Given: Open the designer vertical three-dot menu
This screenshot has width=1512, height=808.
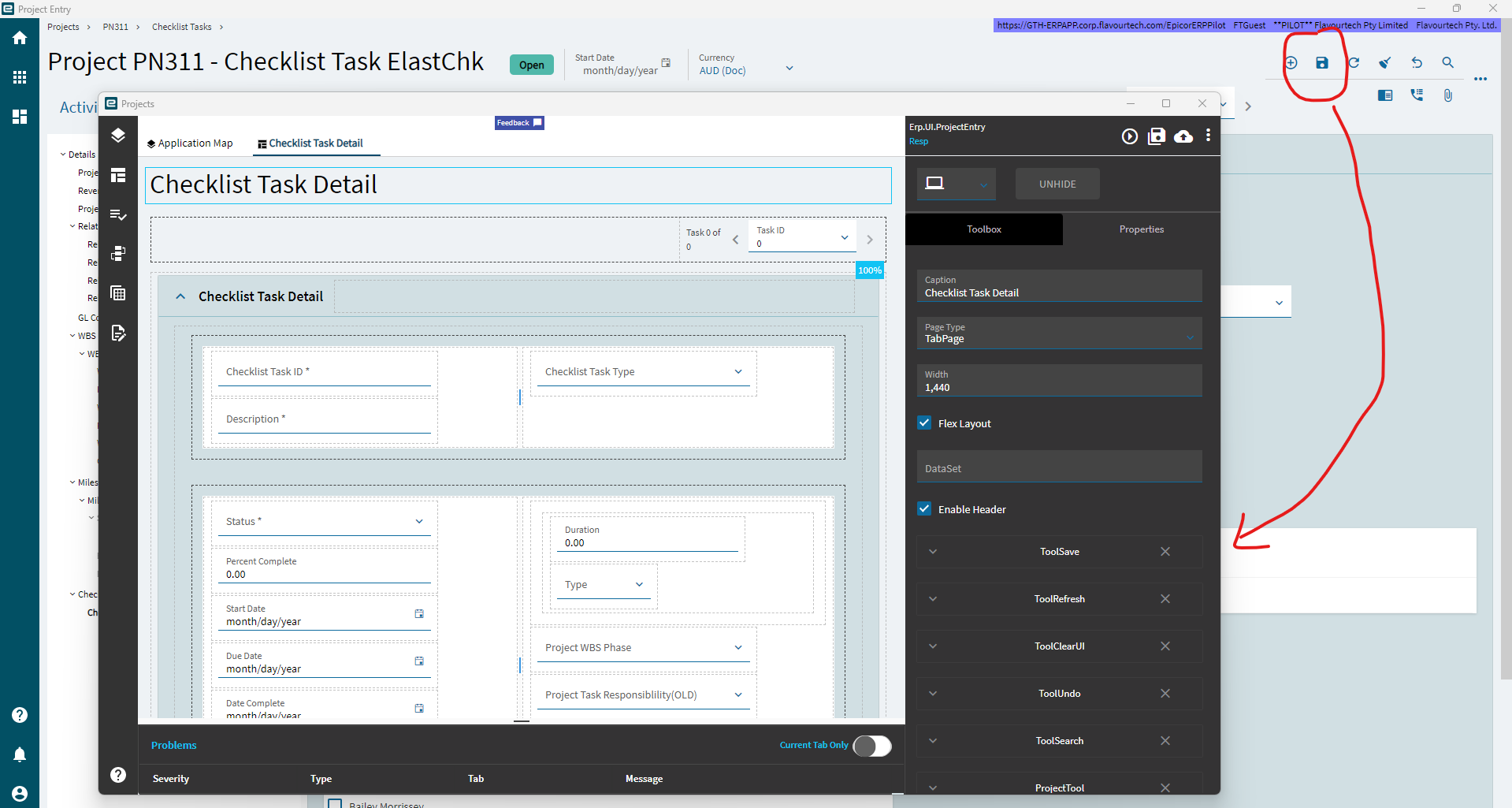Looking at the screenshot, I should pos(1208,136).
